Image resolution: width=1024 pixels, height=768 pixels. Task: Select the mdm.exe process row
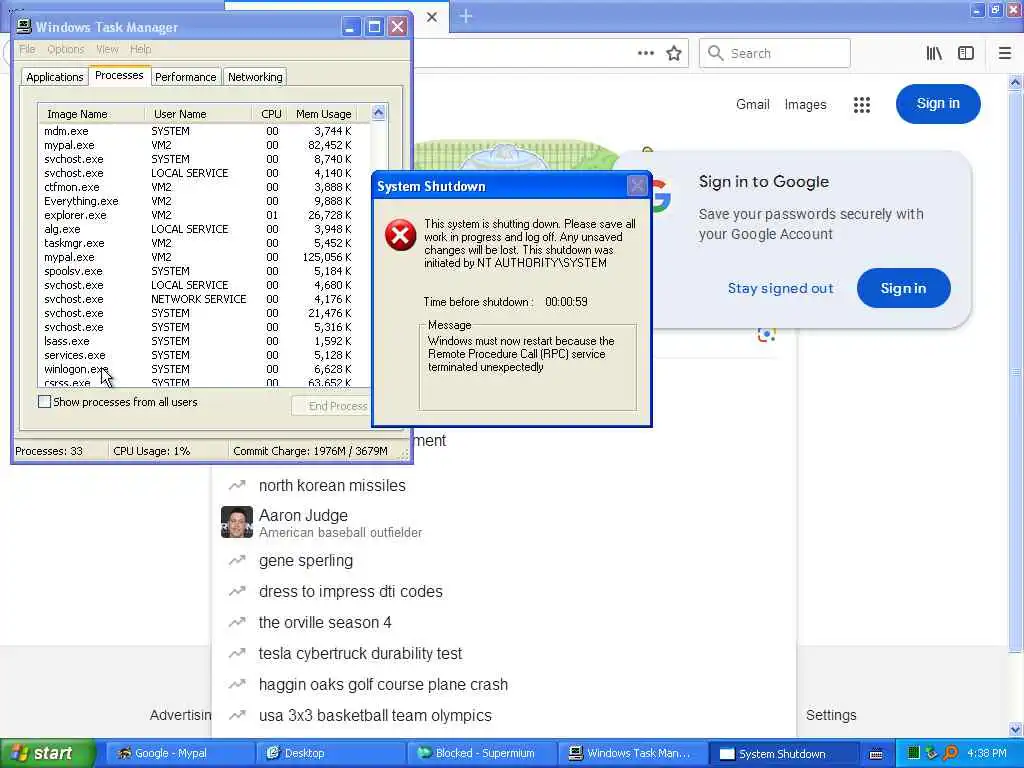(x=204, y=131)
